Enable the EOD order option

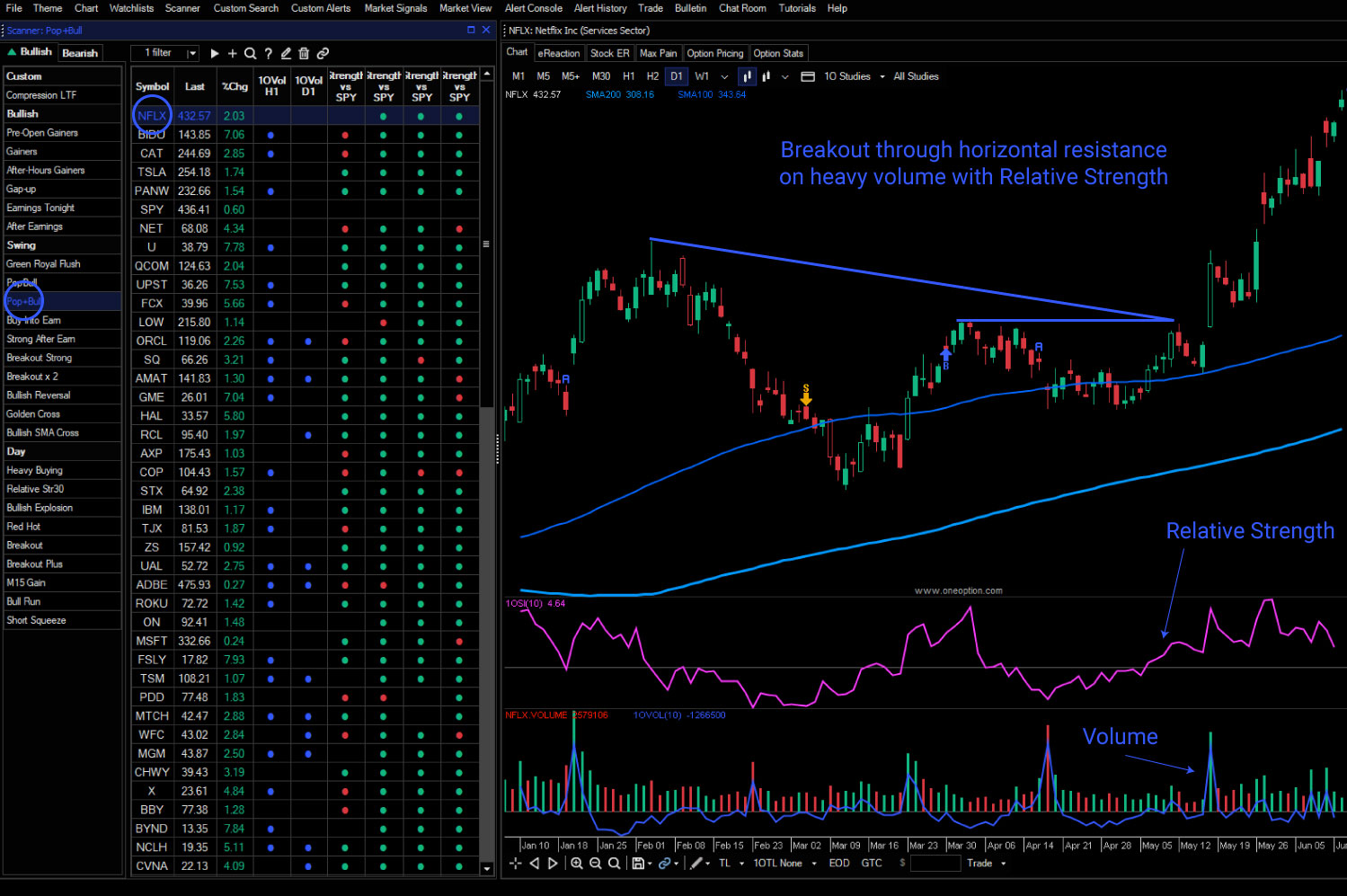(x=838, y=863)
